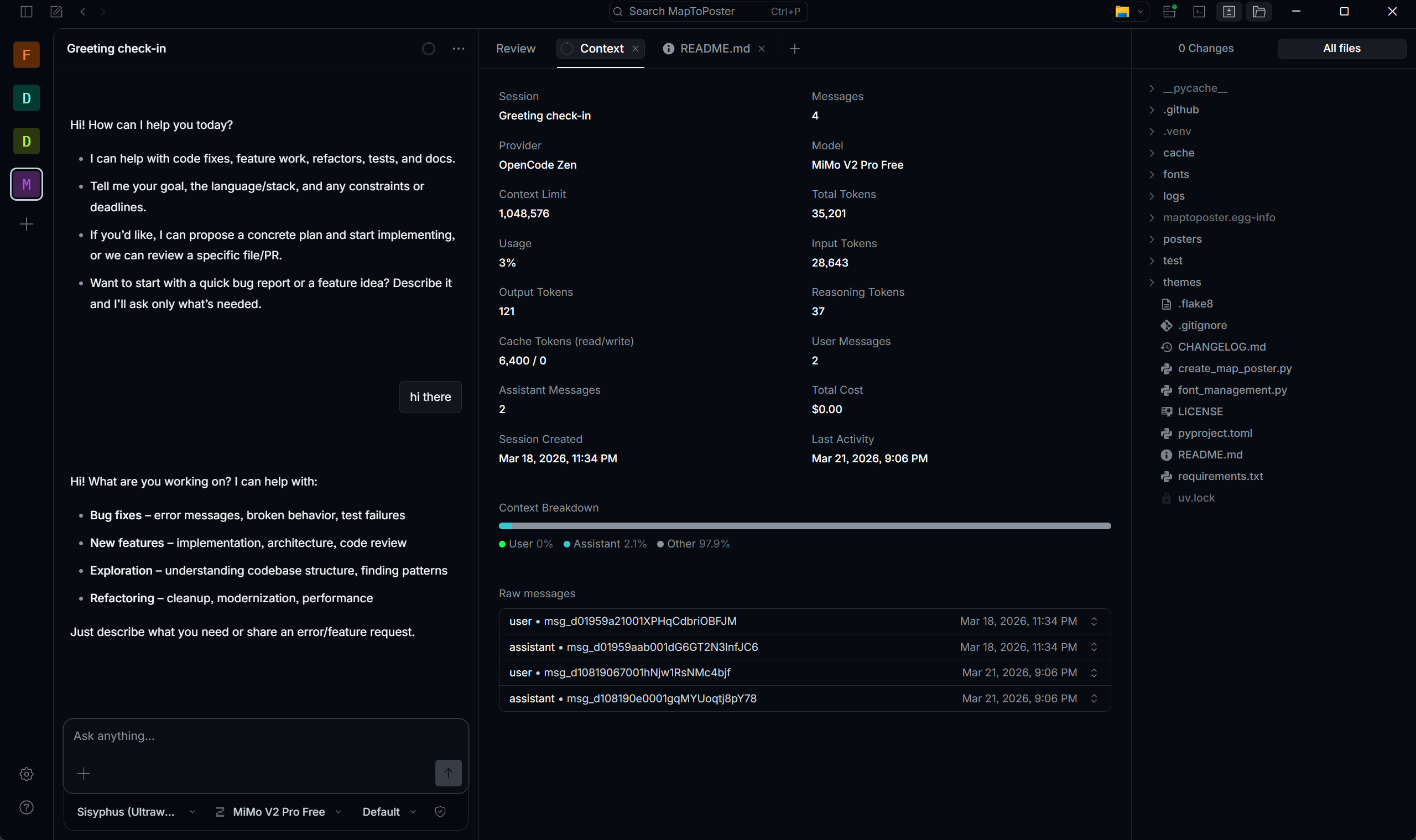Toggle the file tree folder icon
The image size is (1416, 840).
pyautogui.click(x=1258, y=11)
